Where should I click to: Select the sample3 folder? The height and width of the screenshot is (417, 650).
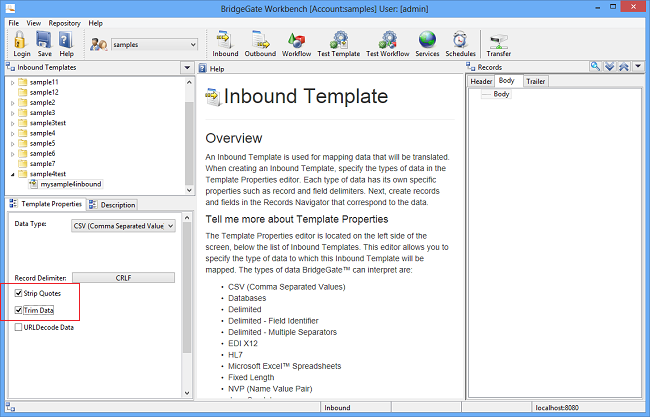tap(42, 113)
